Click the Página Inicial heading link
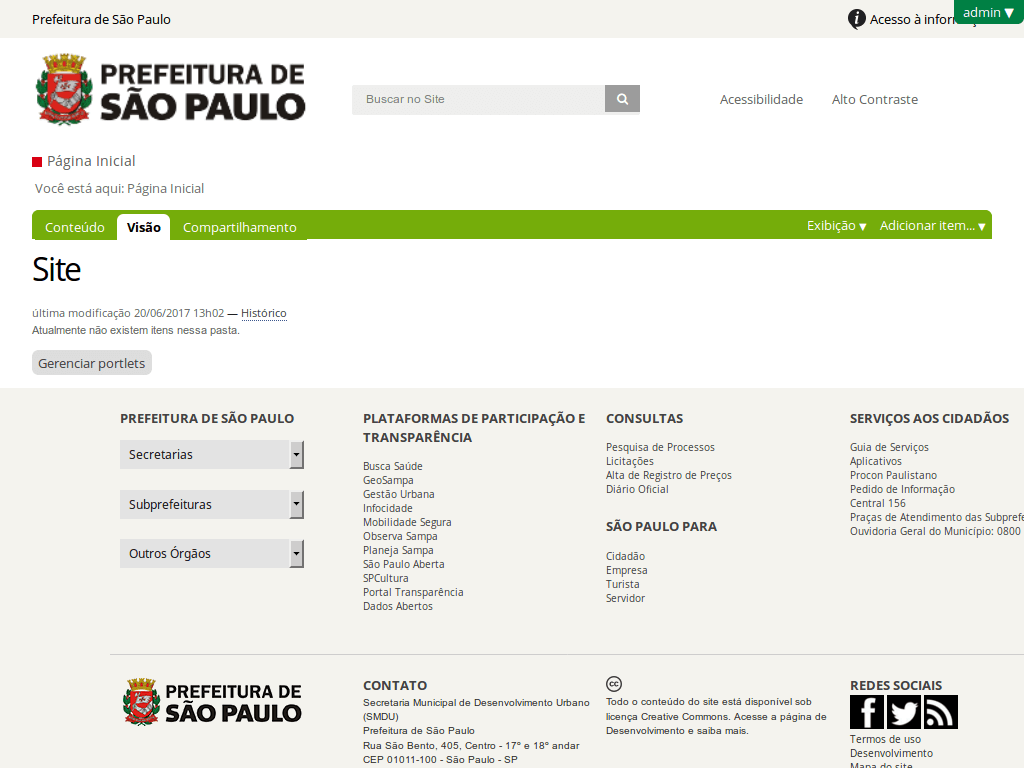The width and height of the screenshot is (1024, 768). [91, 161]
